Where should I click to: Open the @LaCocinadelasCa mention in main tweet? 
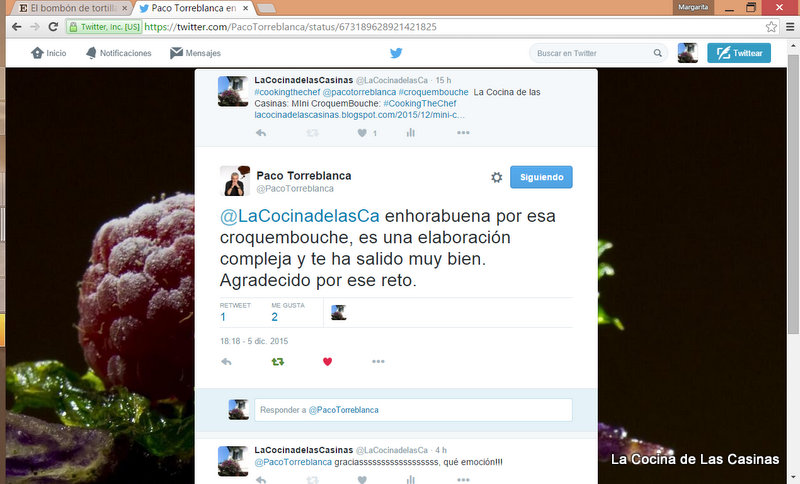pyautogui.click(x=299, y=216)
